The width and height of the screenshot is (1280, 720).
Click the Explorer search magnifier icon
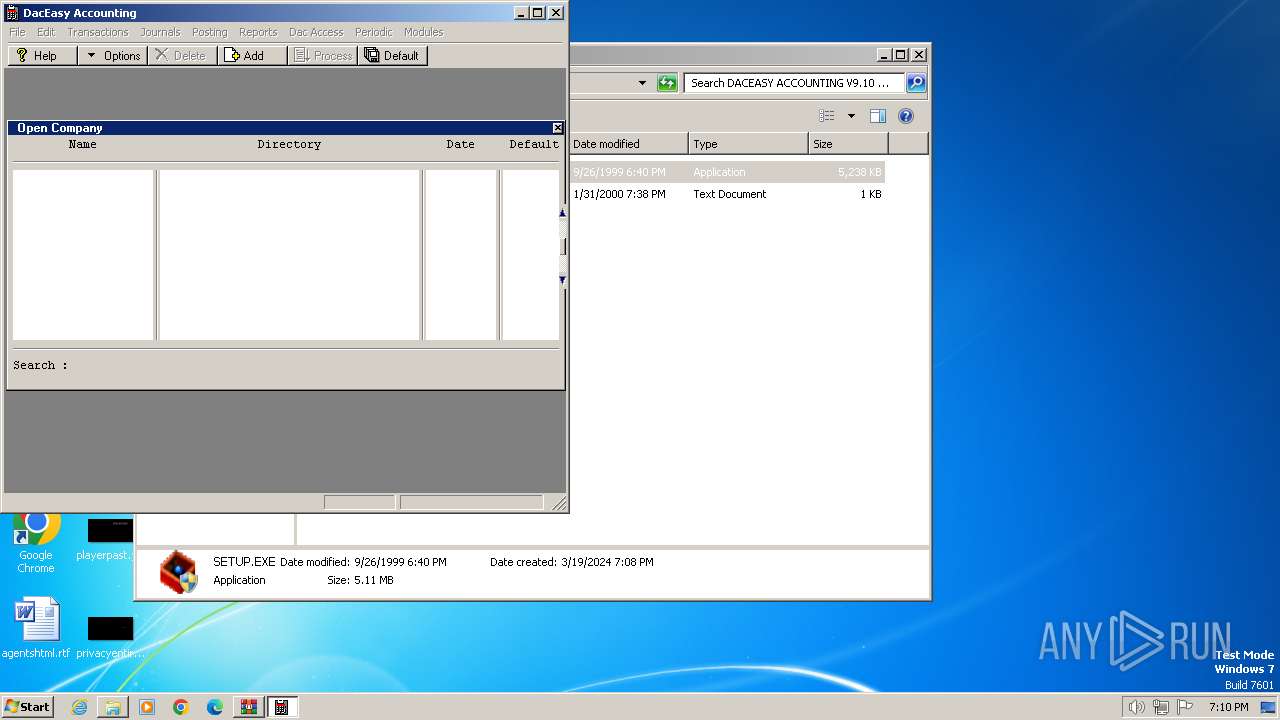916,83
